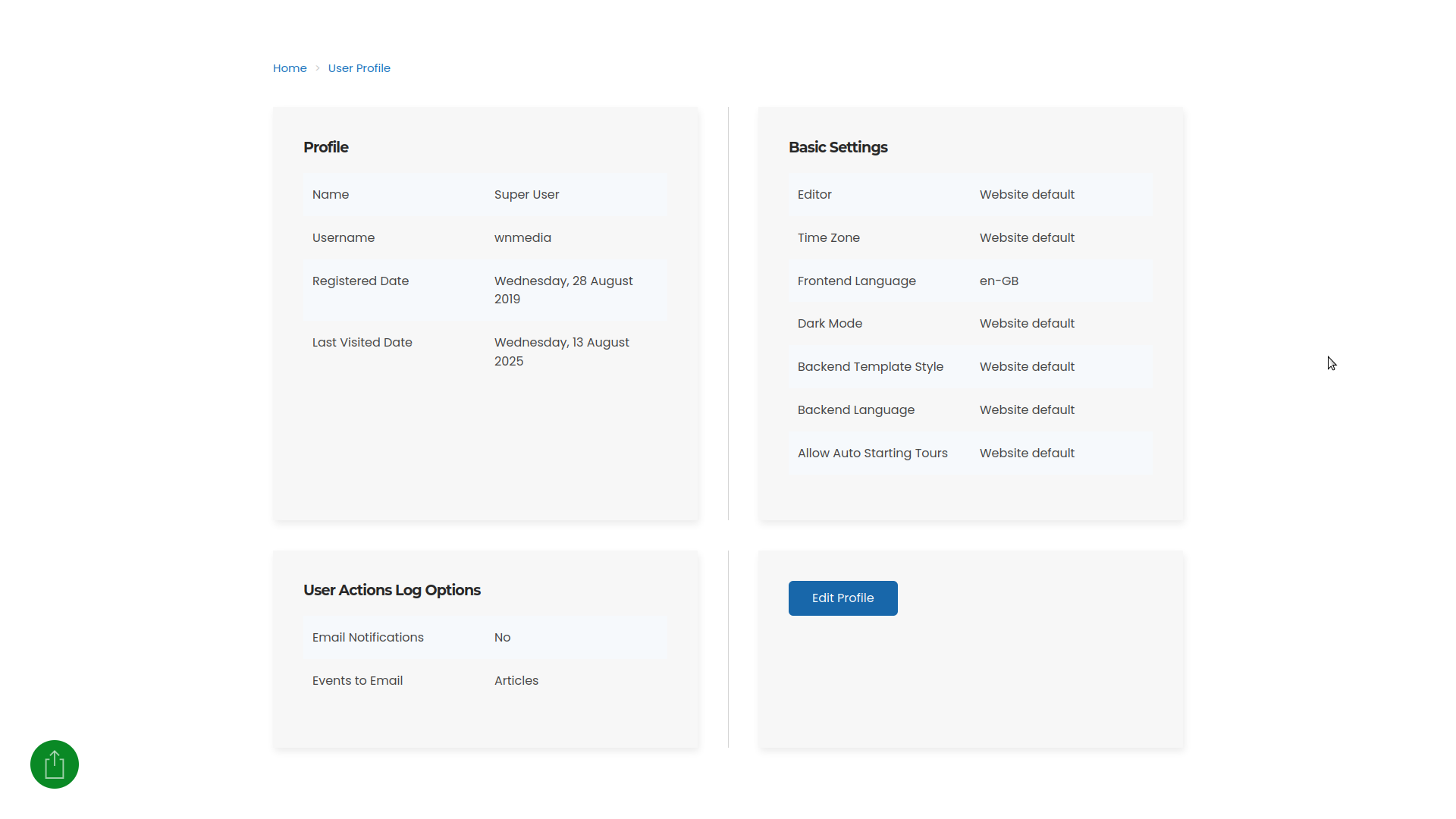
Task: Click the wnmedia username value
Action: pos(522,237)
